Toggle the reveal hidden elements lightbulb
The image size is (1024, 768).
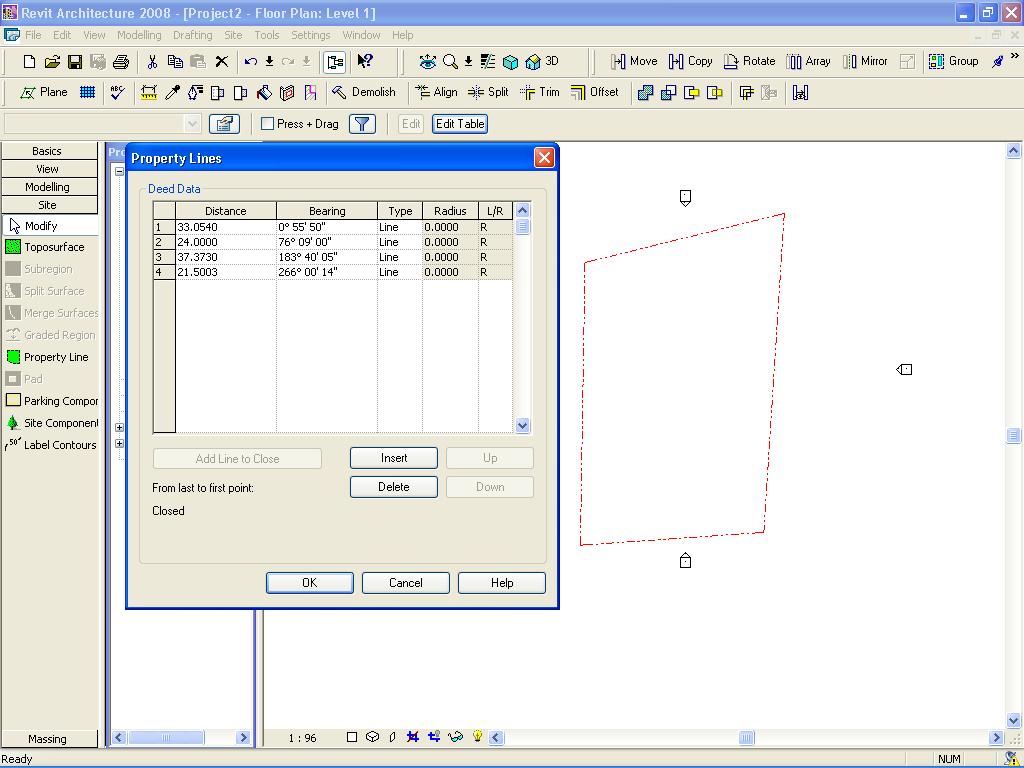tap(478, 737)
